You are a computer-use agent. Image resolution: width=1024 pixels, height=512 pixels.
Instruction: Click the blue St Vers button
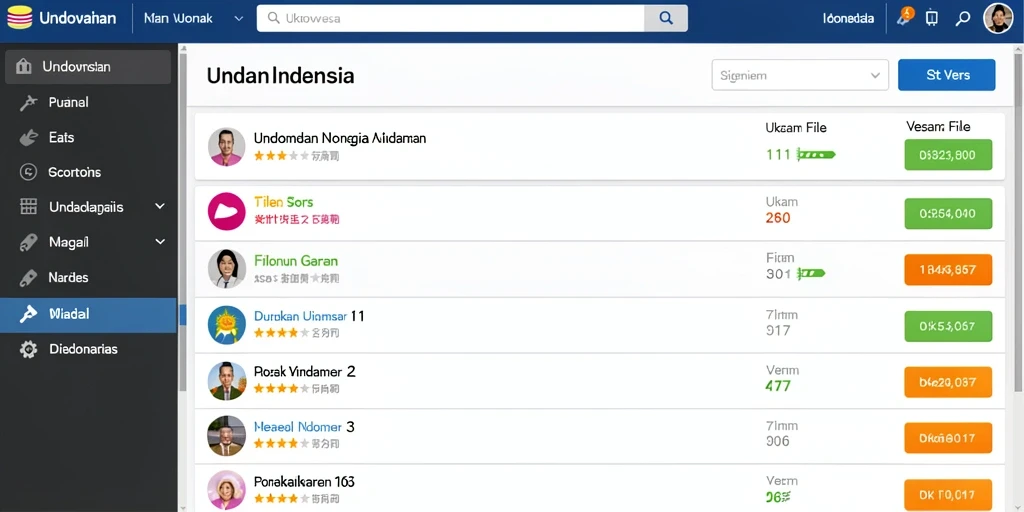[x=947, y=75]
